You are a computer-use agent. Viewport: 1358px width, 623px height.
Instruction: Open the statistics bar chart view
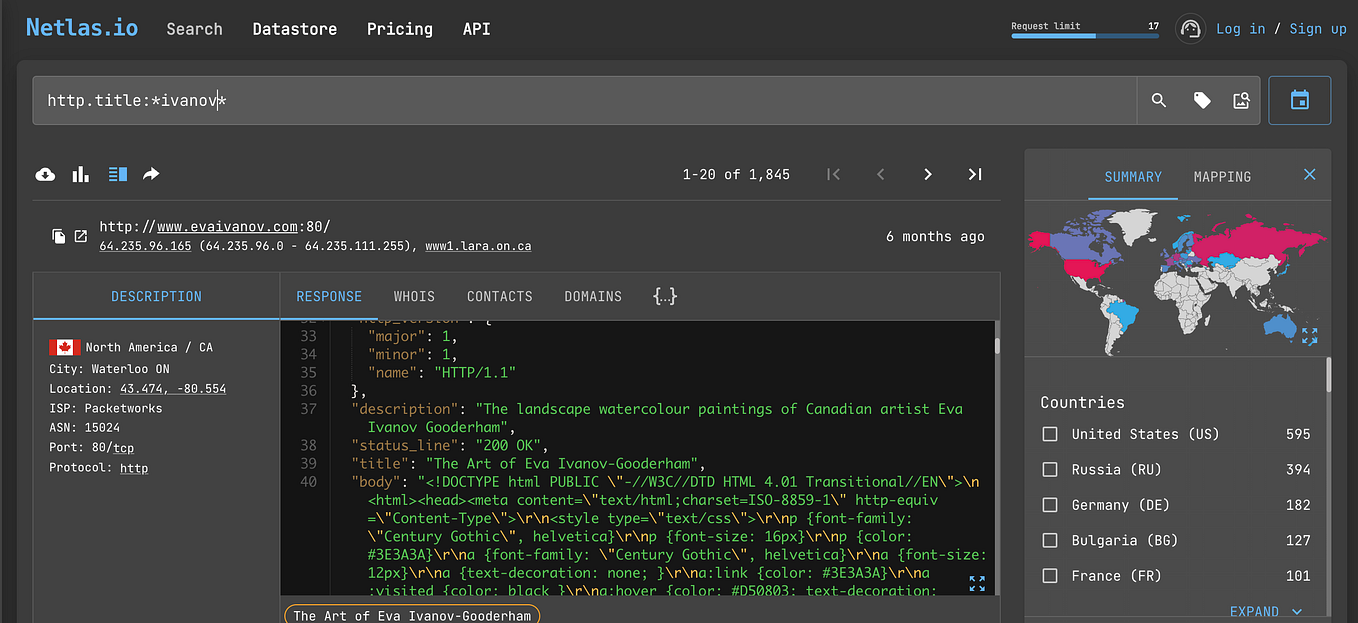[x=80, y=174]
